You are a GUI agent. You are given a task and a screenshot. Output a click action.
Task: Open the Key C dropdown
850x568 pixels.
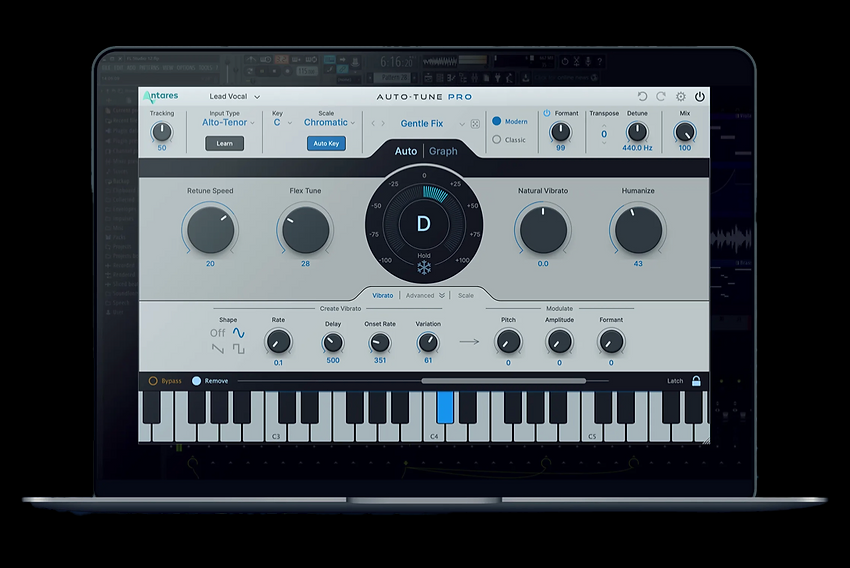(x=282, y=122)
